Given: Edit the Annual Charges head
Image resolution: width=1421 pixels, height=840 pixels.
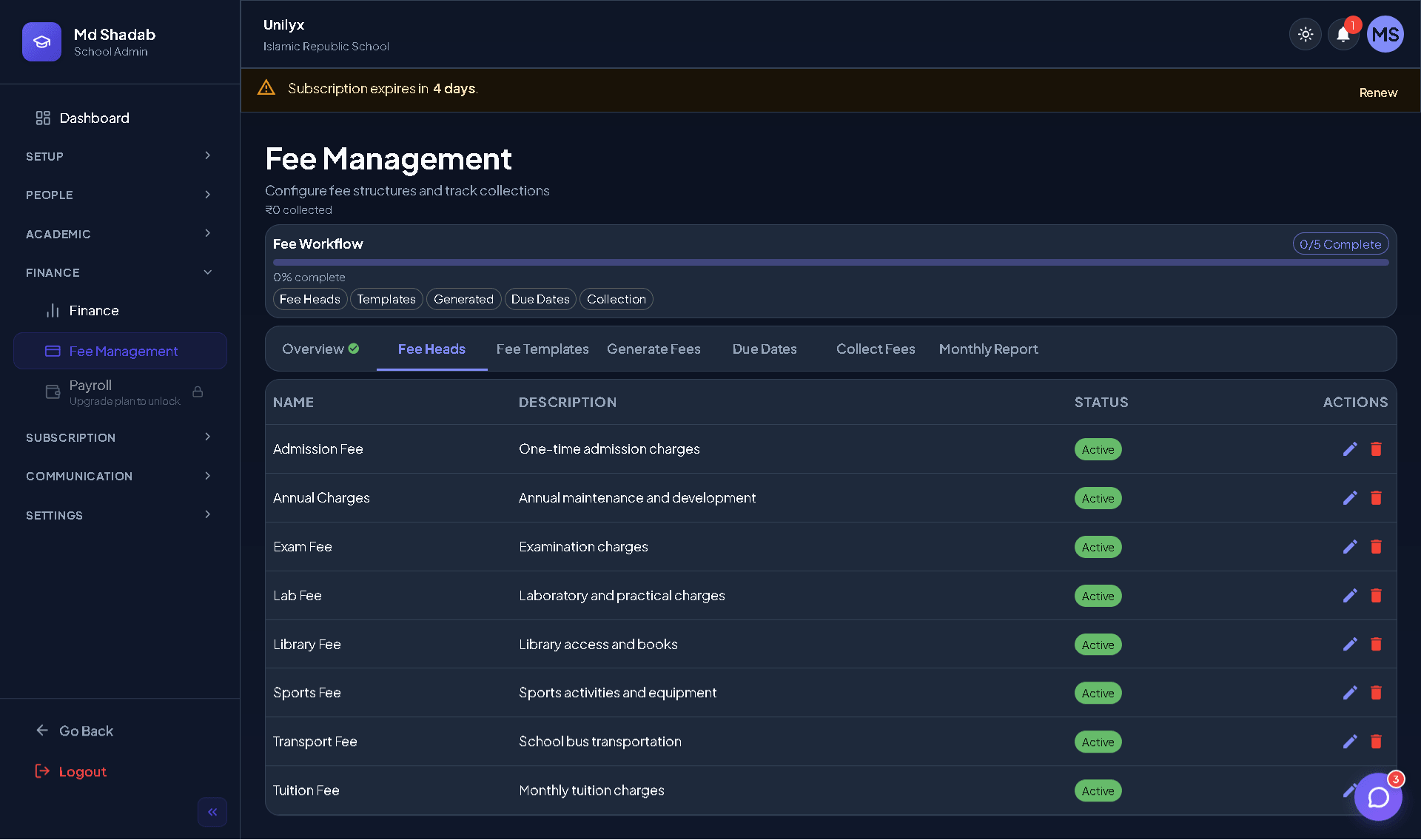Looking at the screenshot, I should click(1350, 498).
